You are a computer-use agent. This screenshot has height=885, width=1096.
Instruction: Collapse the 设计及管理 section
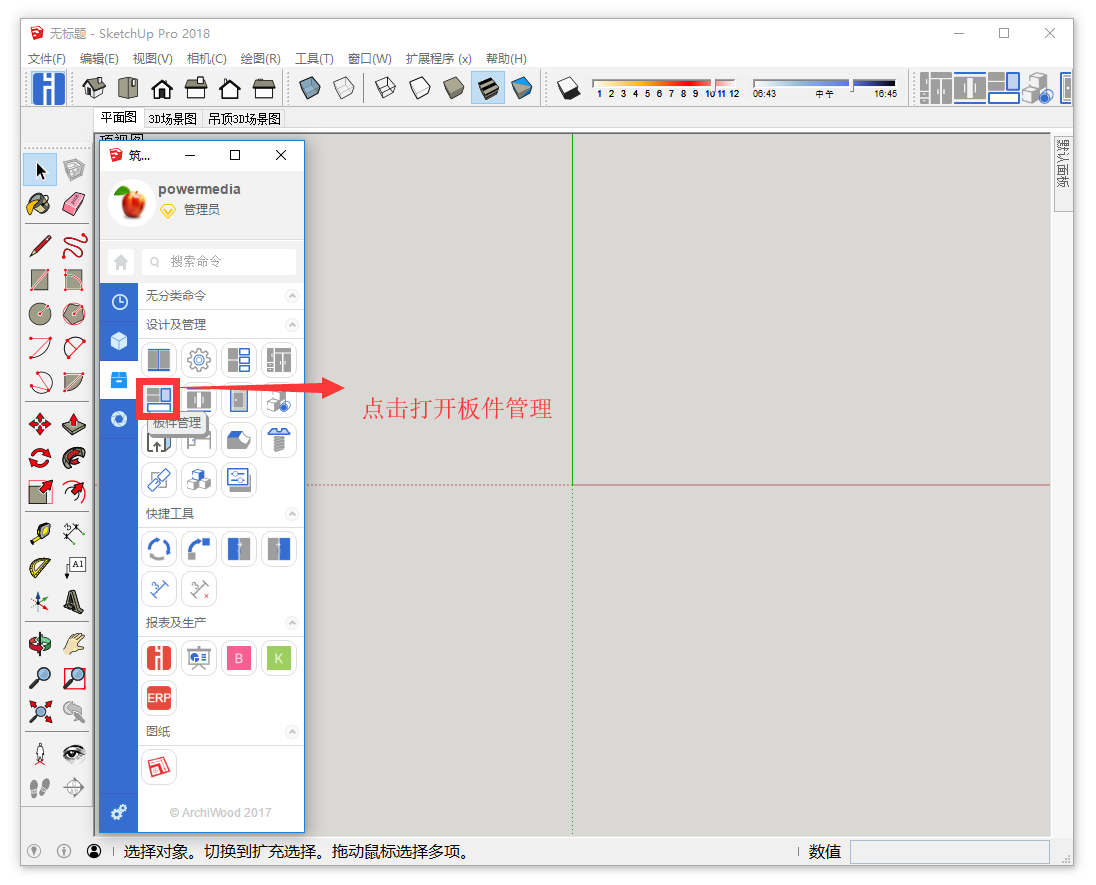291,324
